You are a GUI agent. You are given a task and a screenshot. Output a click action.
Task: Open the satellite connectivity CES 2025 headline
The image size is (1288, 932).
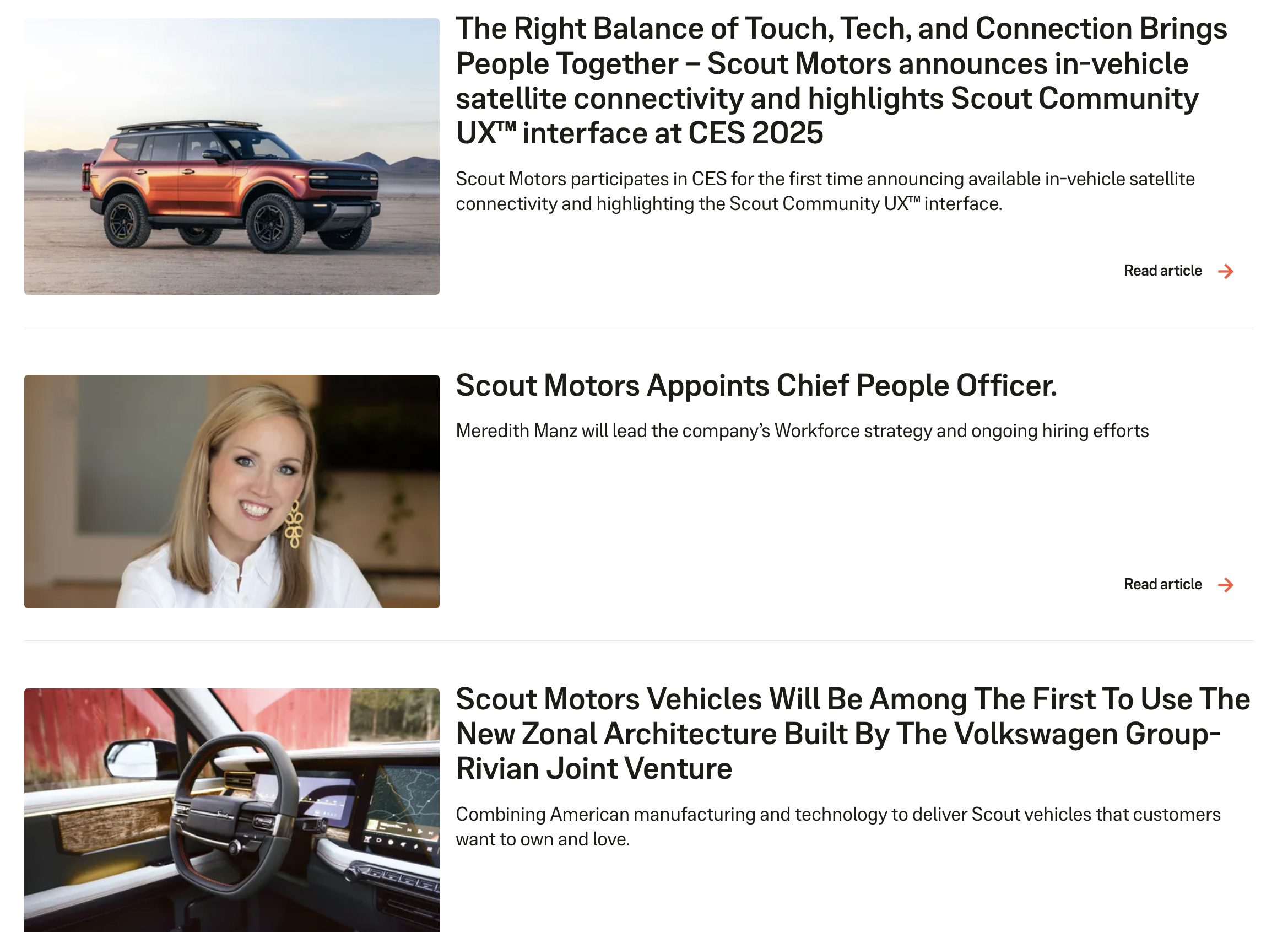[841, 80]
